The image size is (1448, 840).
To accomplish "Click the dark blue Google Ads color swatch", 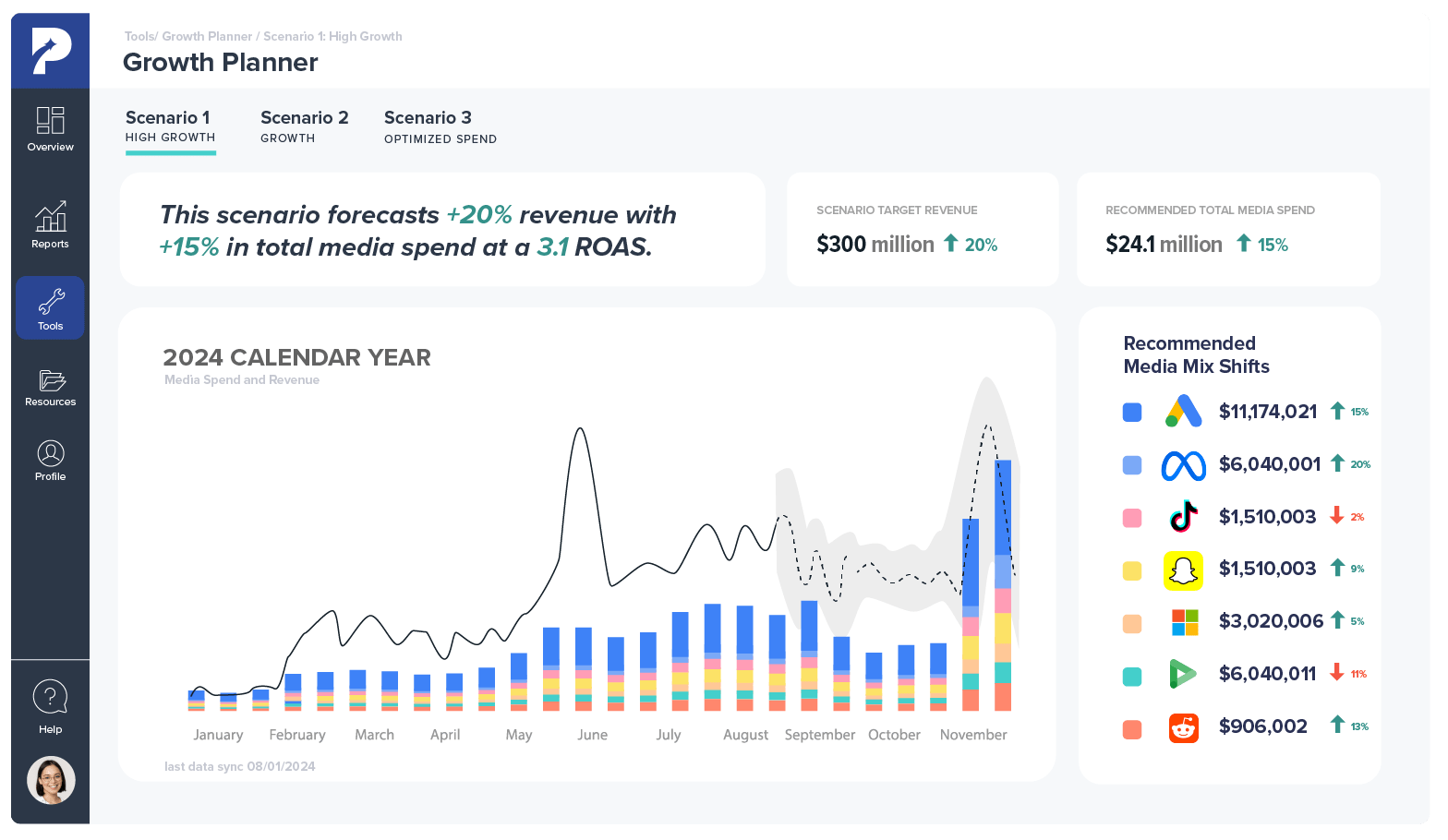I will 1131,413.
